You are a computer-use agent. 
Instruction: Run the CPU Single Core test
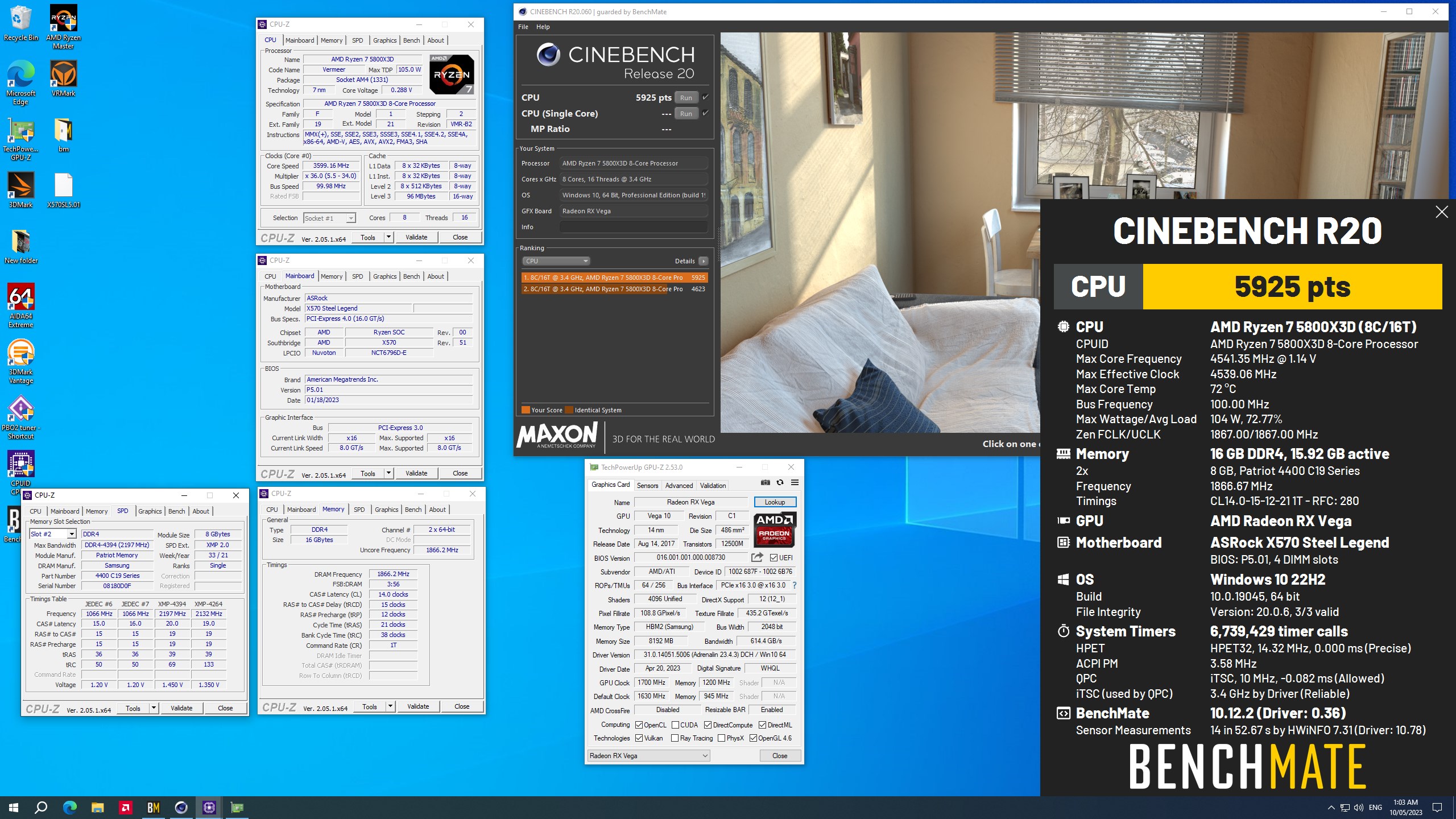point(686,113)
